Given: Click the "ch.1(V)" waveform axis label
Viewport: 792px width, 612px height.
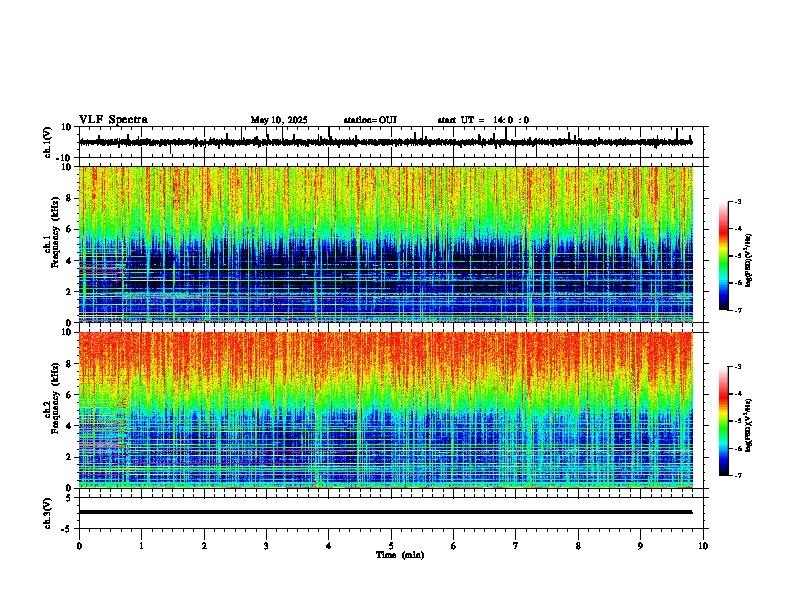Looking at the screenshot, I should click(48, 142).
